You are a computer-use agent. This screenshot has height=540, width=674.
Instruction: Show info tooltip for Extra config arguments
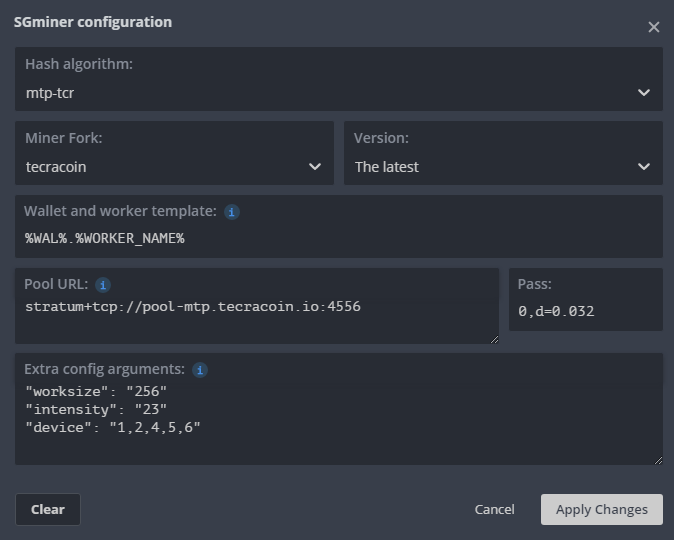tap(200, 370)
